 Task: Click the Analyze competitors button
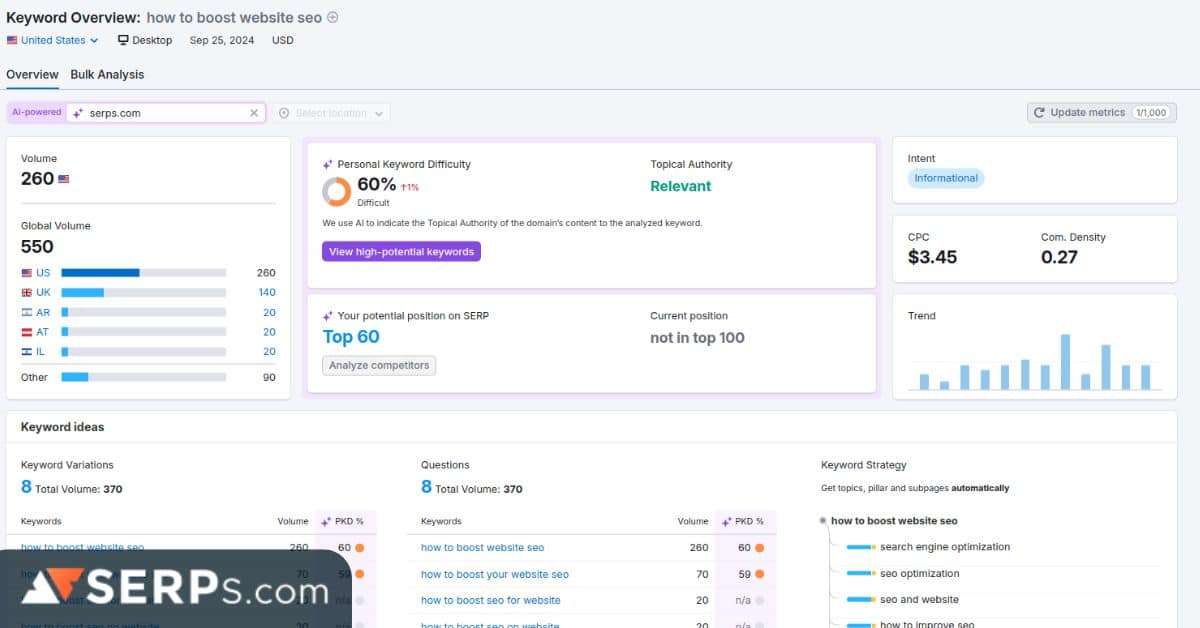point(379,366)
